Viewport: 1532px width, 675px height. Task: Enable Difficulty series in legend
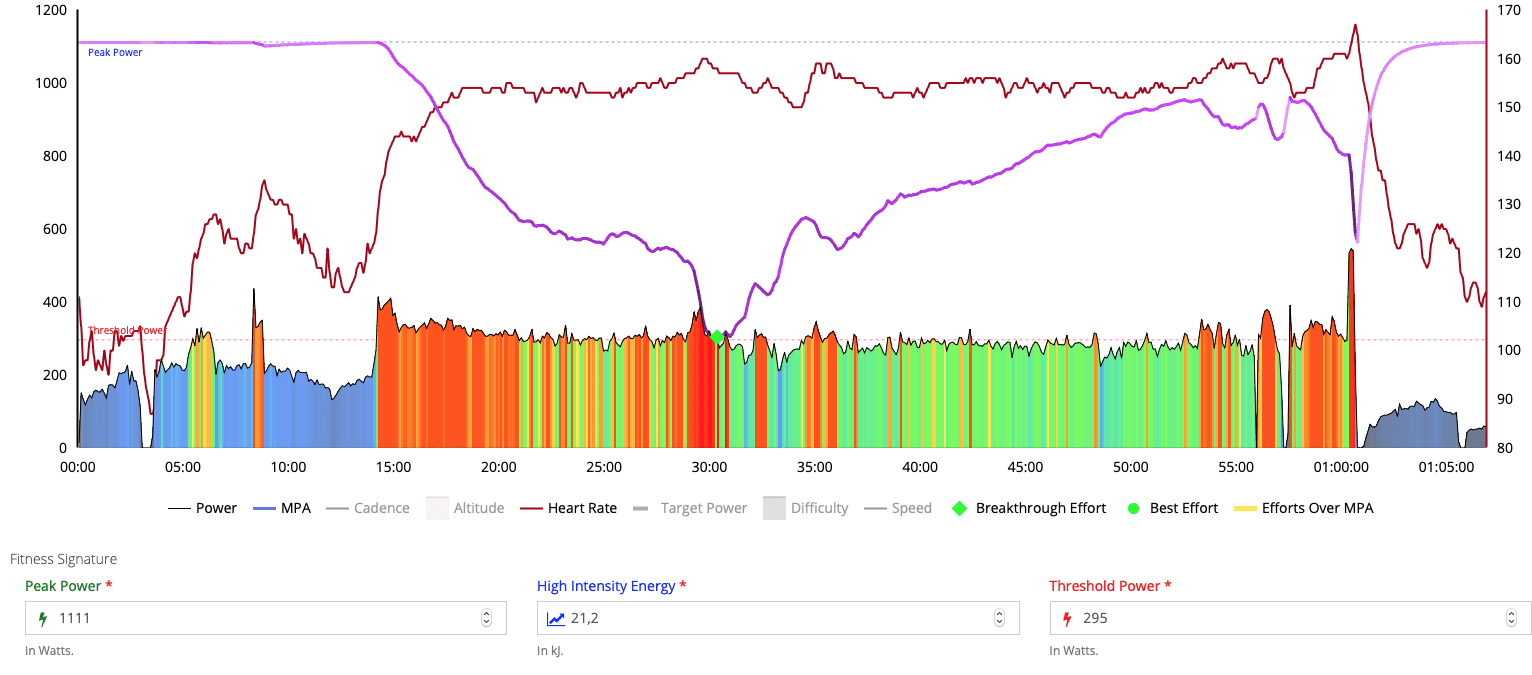coord(806,508)
